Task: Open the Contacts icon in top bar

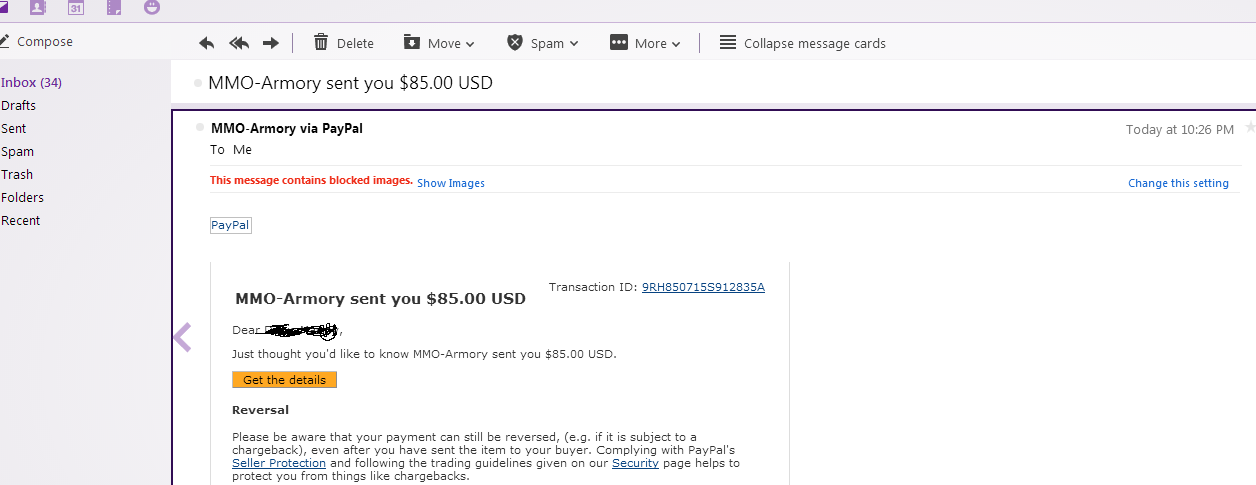Action: tap(37, 7)
